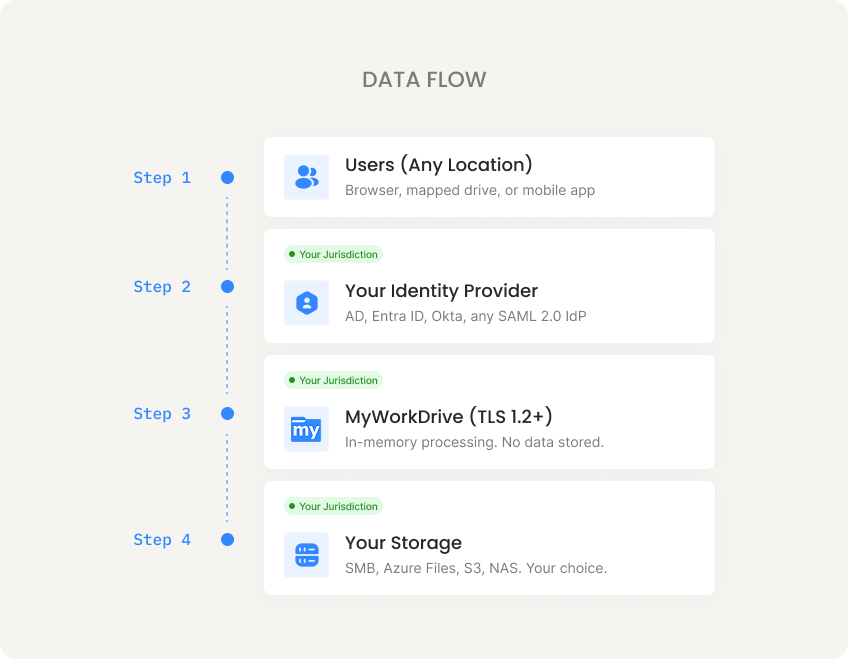Click the Users (Any Location) title
This screenshot has width=848, height=659.
coord(439,164)
